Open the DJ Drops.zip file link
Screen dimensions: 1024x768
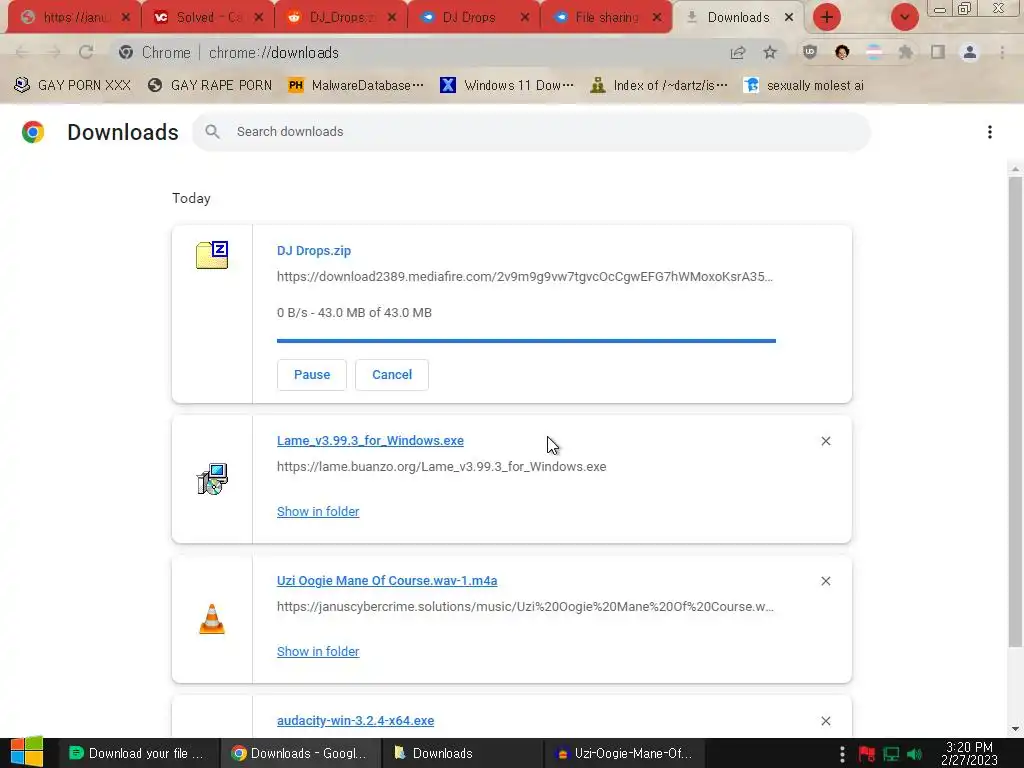point(313,251)
